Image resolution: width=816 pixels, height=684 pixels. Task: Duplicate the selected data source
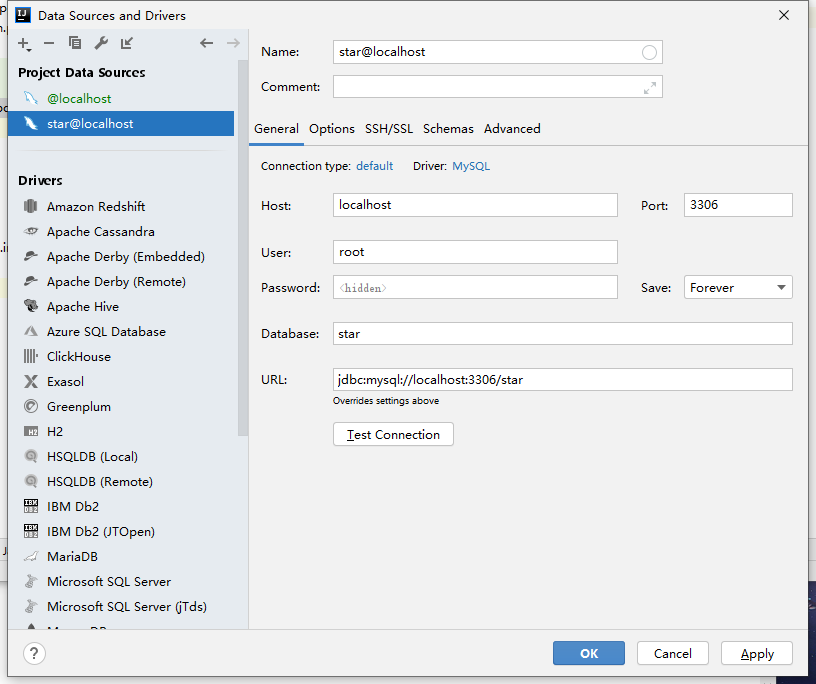[x=75, y=43]
